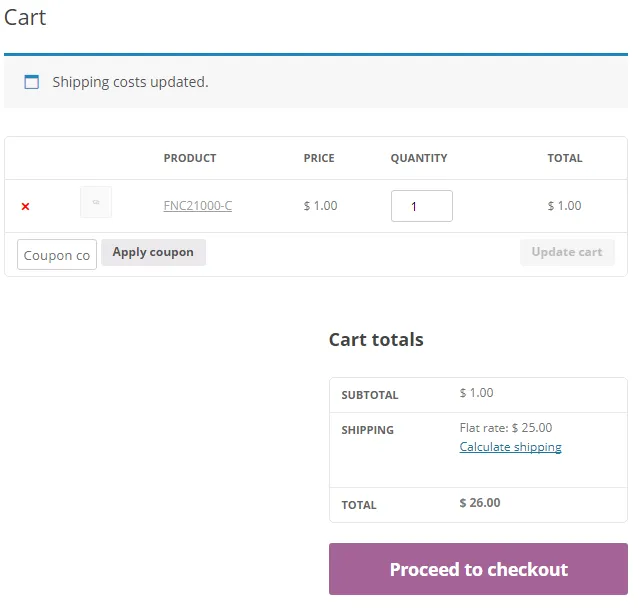This screenshot has height=613, width=638.
Task: Click the TOTAL column header in the product table
Action: pyautogui.click(x=564, y=158)
